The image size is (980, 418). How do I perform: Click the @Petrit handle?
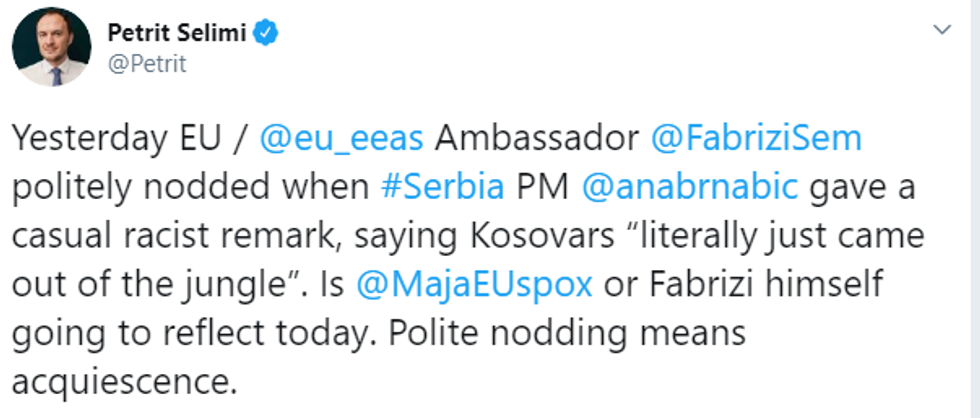[x=147, y=64]
